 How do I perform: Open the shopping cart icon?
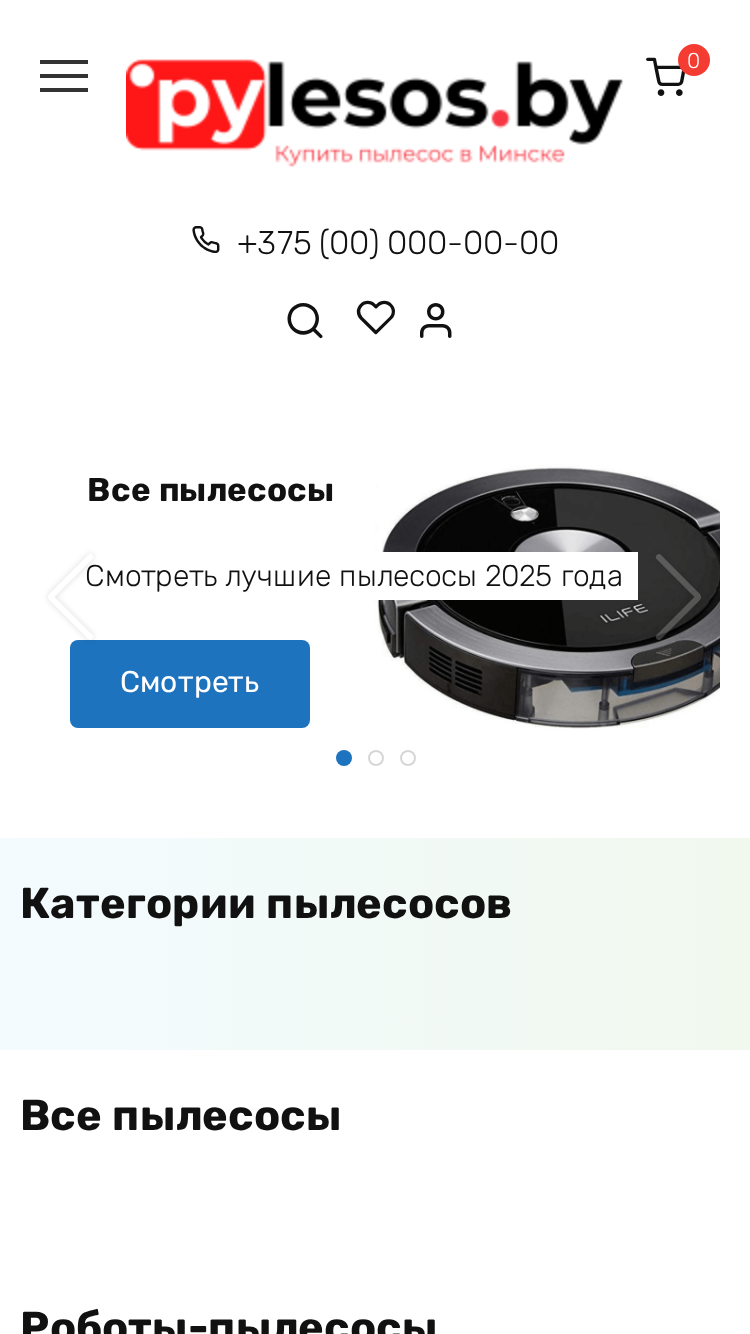tap(666, 77)
